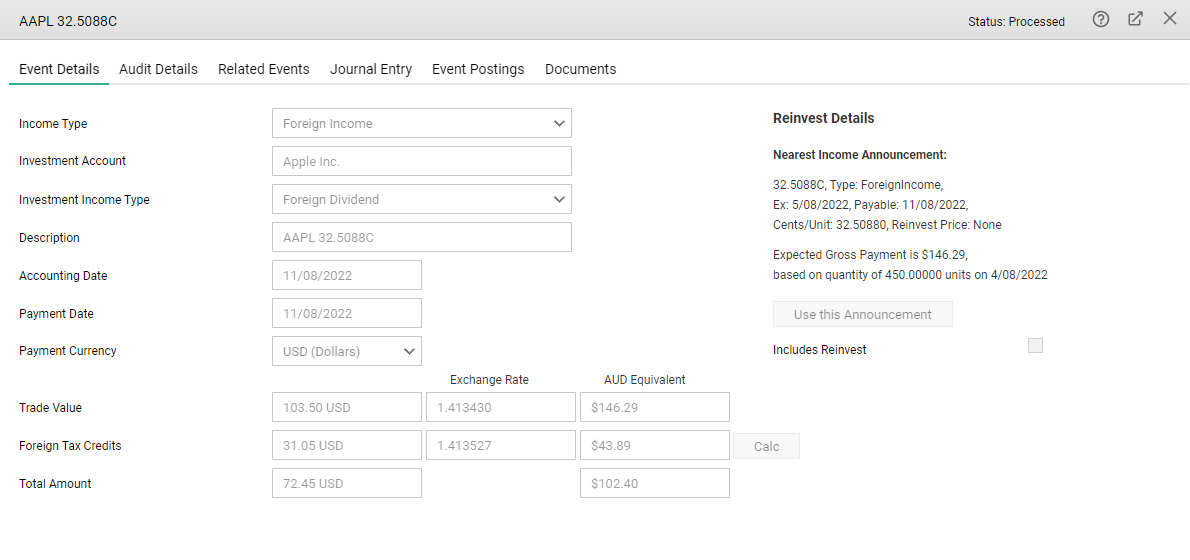Click the AUD Equivalent column header
This screenshot has width=1190, height=560.
point(644,379)
